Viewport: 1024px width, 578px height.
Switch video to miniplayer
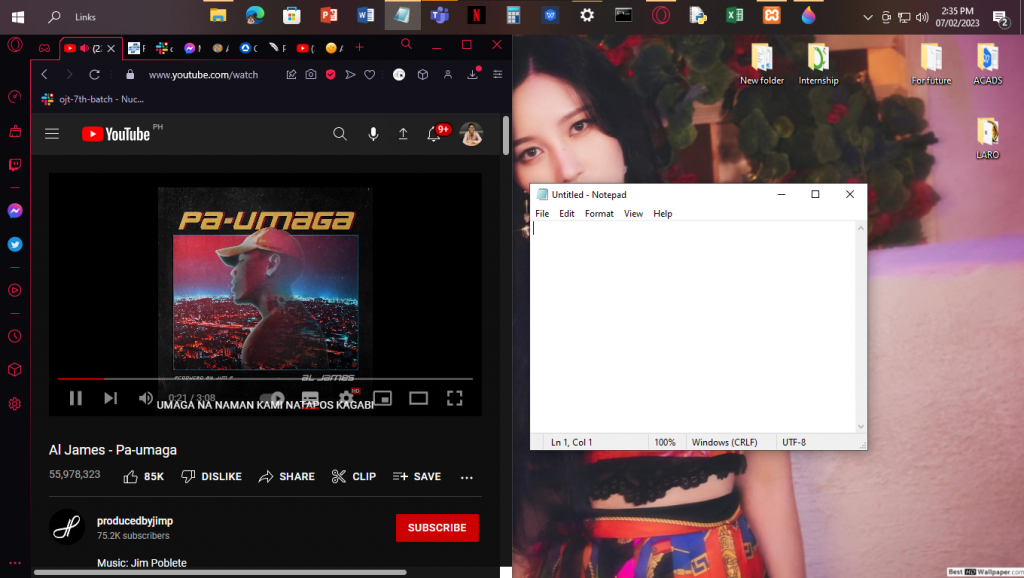(x=382, y=398)
